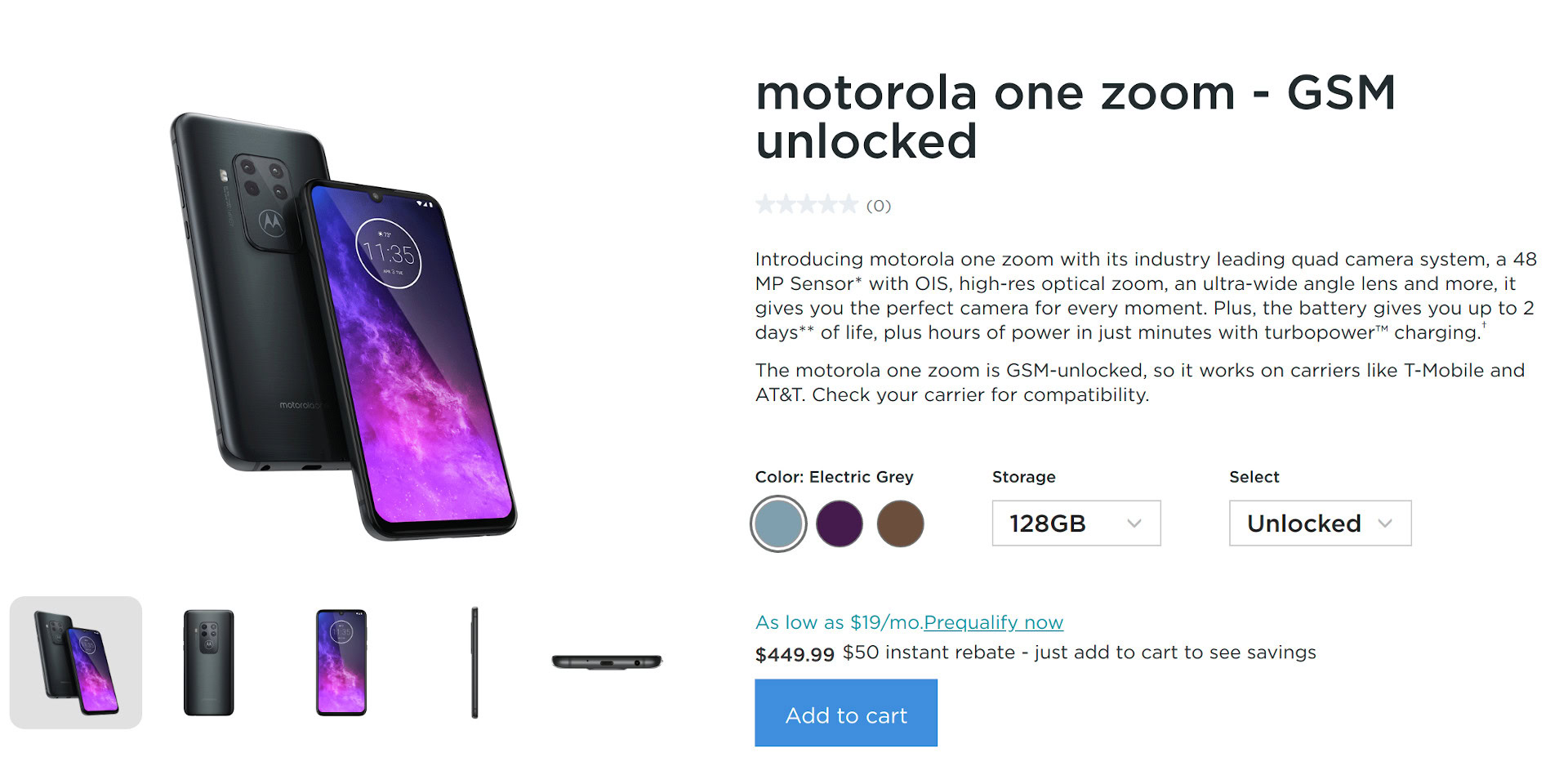The width and height of the screenshot is (1568, 784).
Task: Click the $449.99 price text
Action: point(795,654)
